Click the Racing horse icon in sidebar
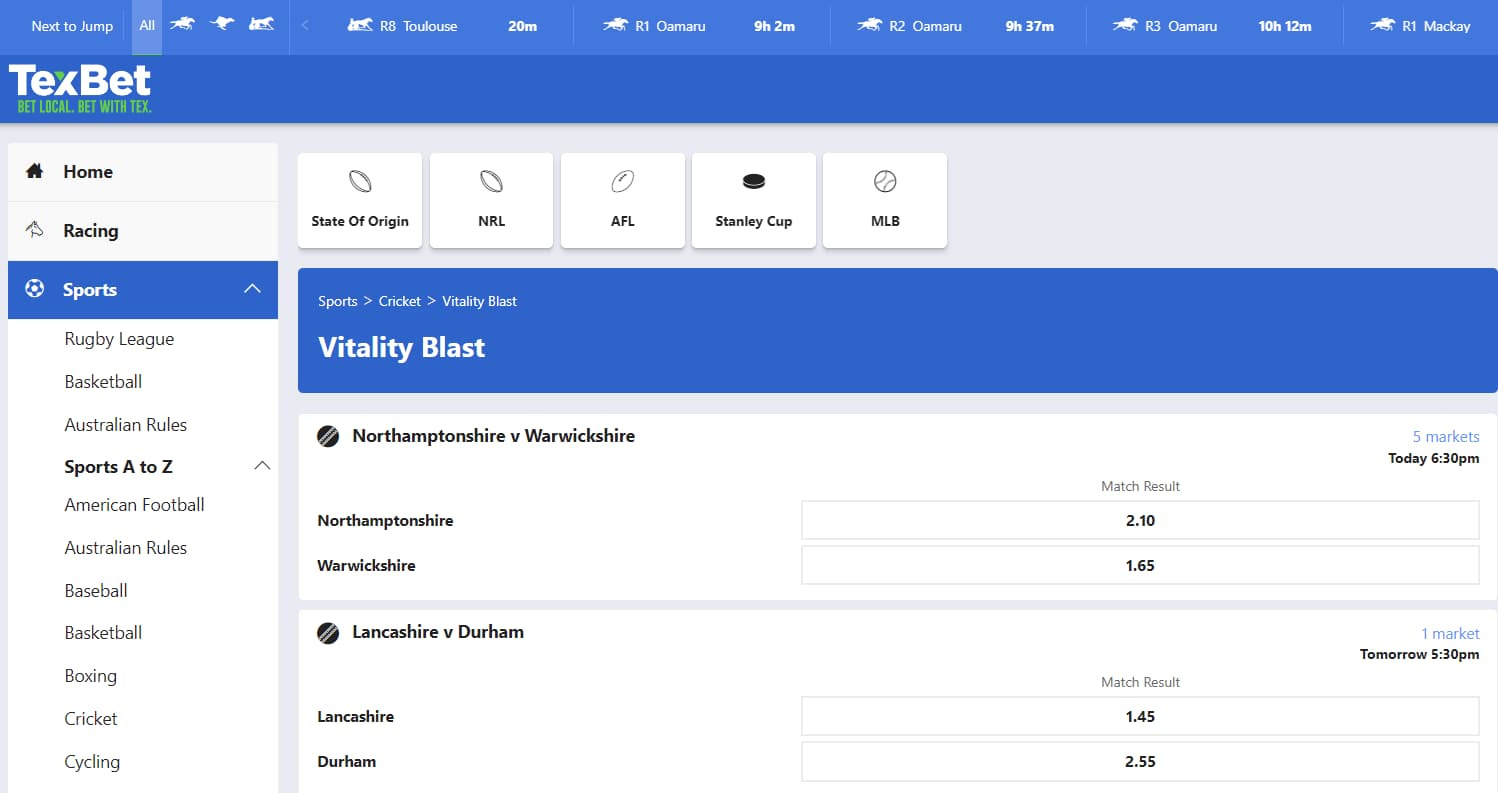 (x=35, y=230)
